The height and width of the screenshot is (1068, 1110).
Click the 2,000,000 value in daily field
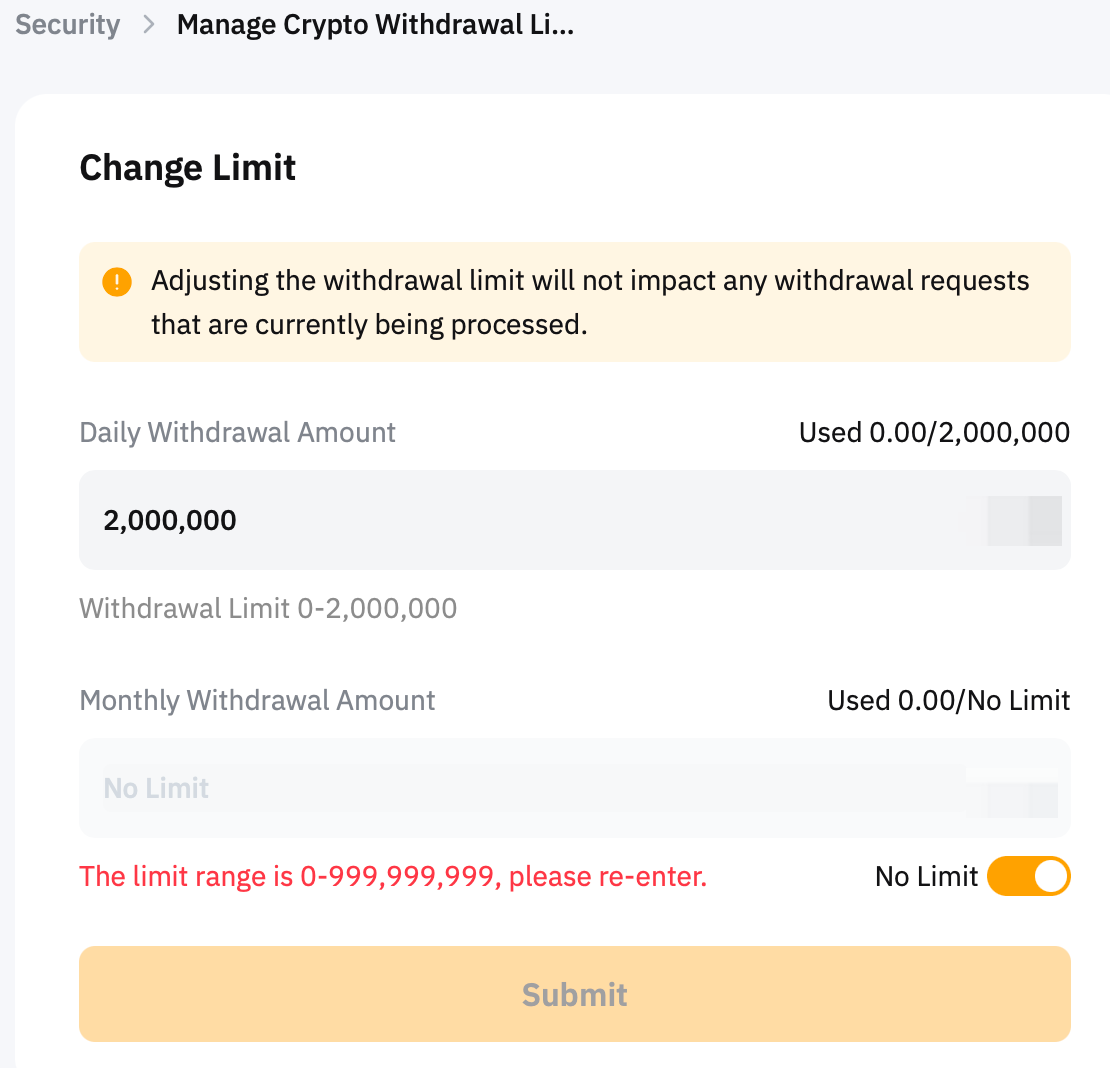pos(170,520)
